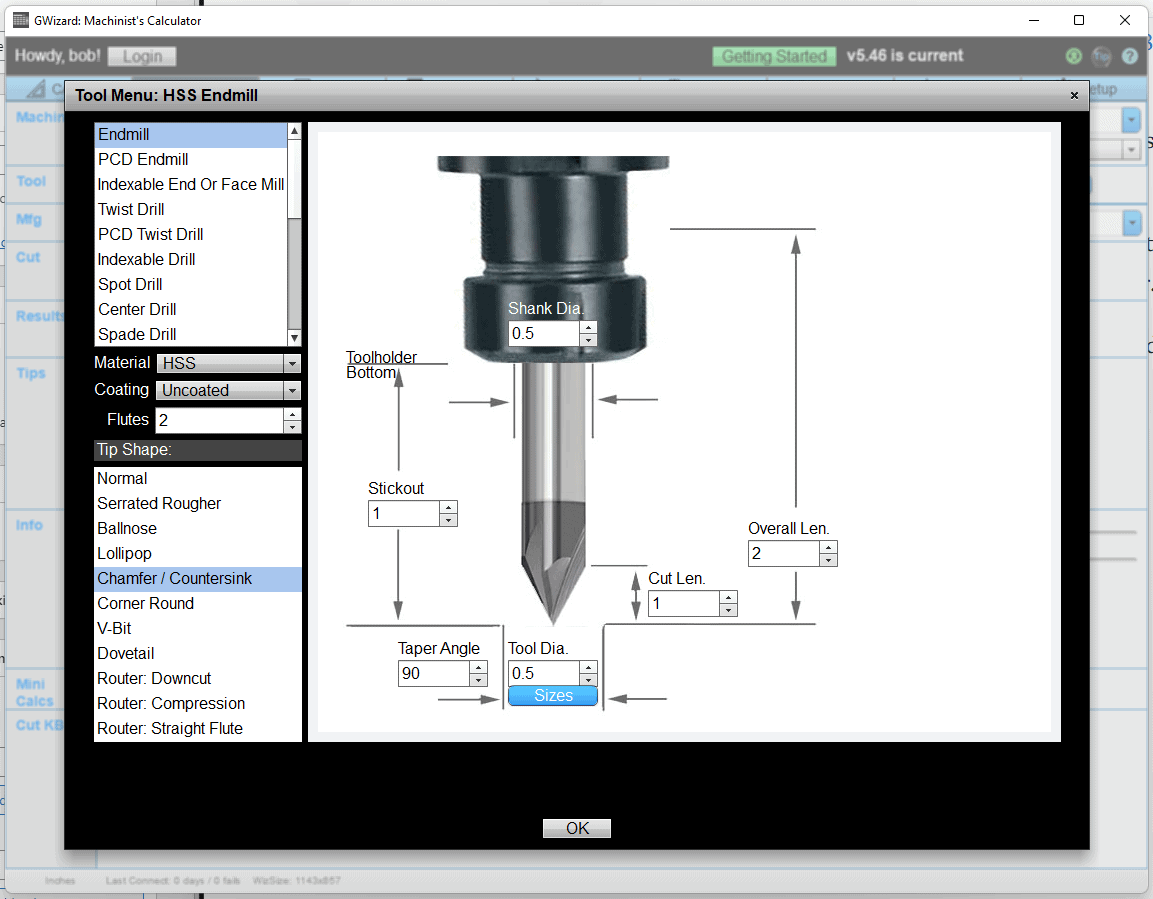Click the Tip lightbulb icon in the header
The height and width of the screenshot is (899, 1153).
tap(1102, 56)
